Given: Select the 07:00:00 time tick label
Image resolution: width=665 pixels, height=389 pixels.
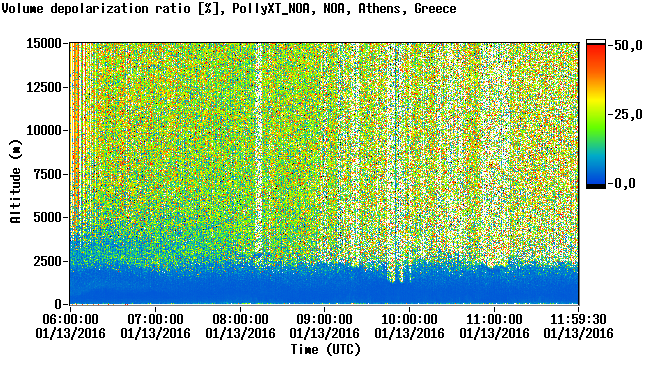Looking at the screenshot, I should (x=155, y=319).
